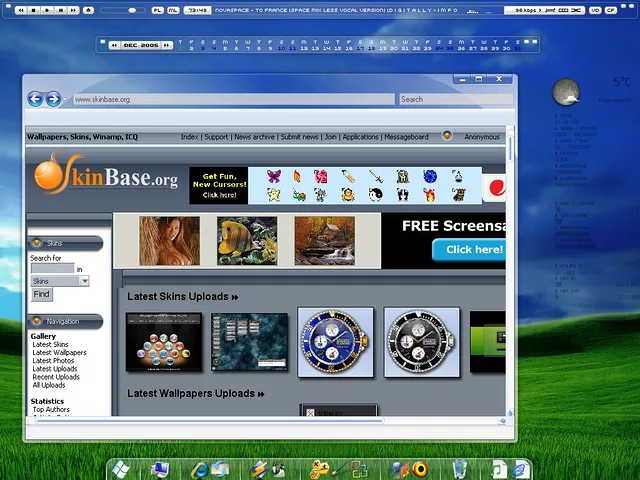Open the Latest Wallpapers navigation link
The height and width of the screenshot is (480, 640).
click(x=59, y=353)
